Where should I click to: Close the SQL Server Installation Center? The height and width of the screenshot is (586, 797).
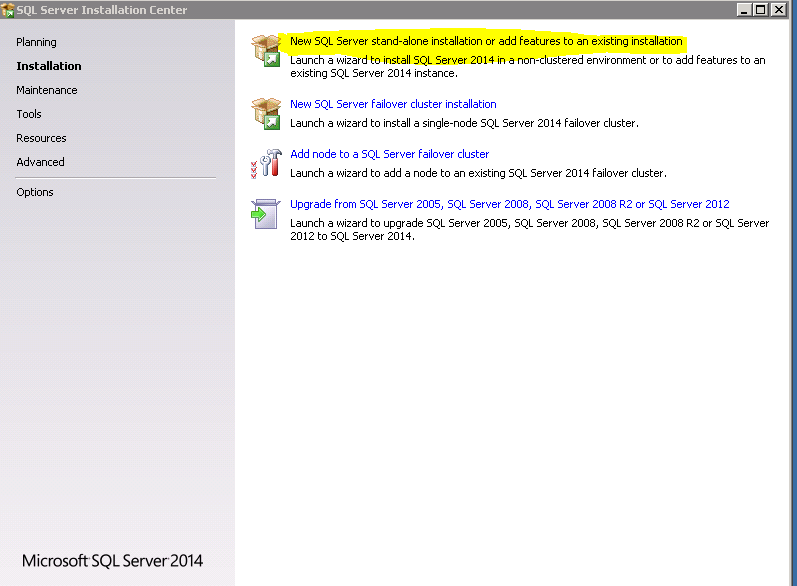pos(778,10)
